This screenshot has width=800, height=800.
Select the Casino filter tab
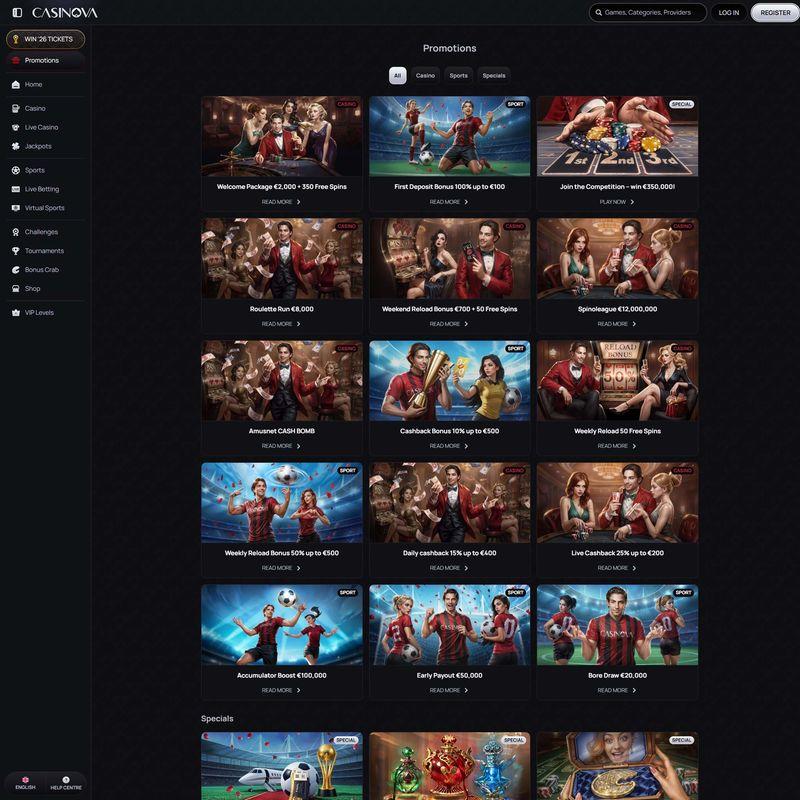pyautogui.click(x=425, y=76)
